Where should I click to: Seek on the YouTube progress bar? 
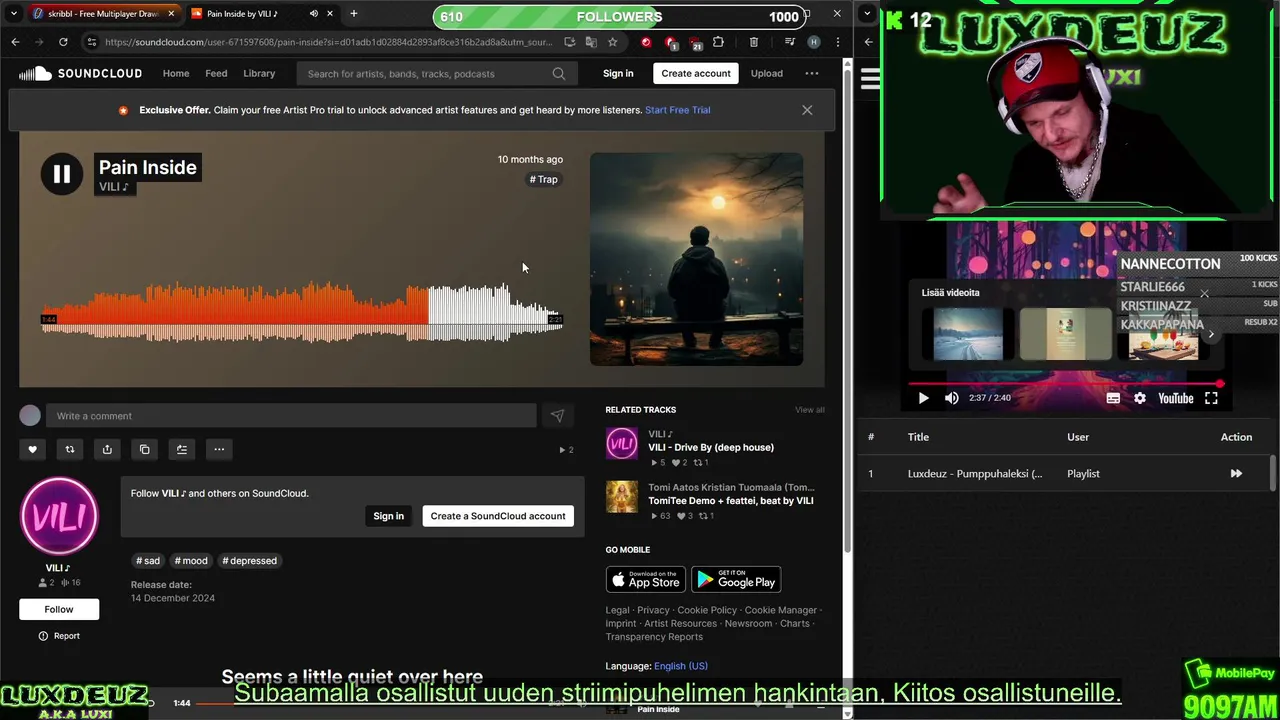(x=1065, y=384)
